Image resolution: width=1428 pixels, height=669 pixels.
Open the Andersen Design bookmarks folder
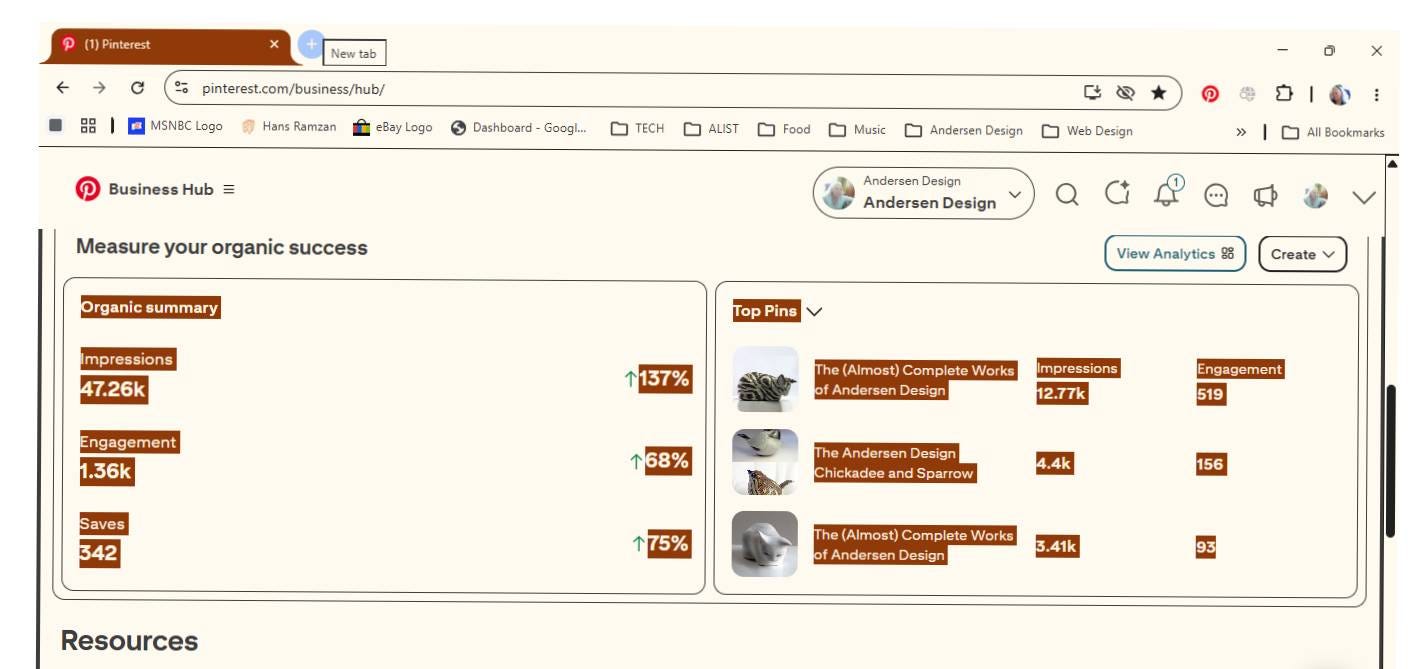pos(964,130)
